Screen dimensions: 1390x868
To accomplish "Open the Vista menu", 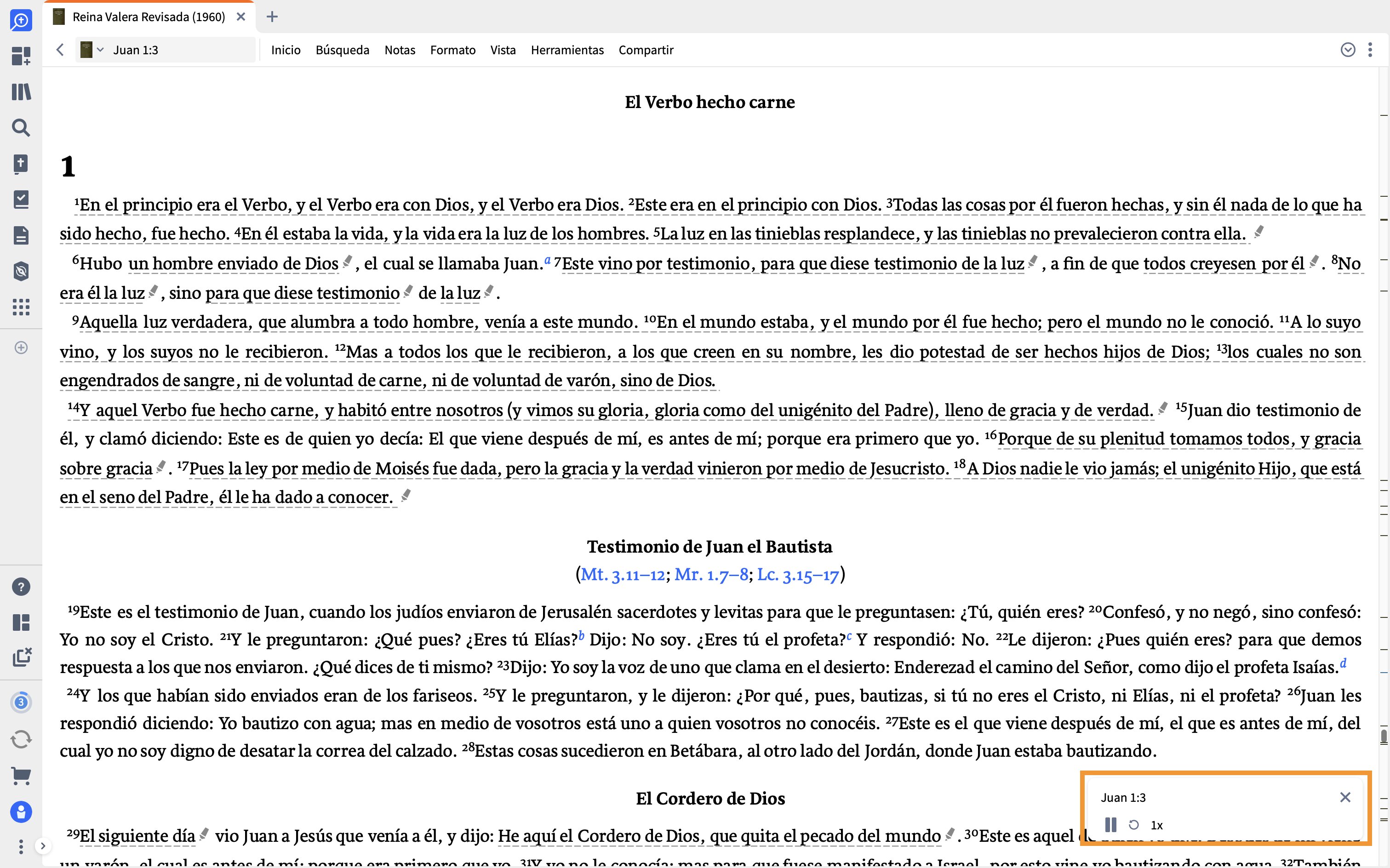I will pyautogui.click(x=503, y=50).
